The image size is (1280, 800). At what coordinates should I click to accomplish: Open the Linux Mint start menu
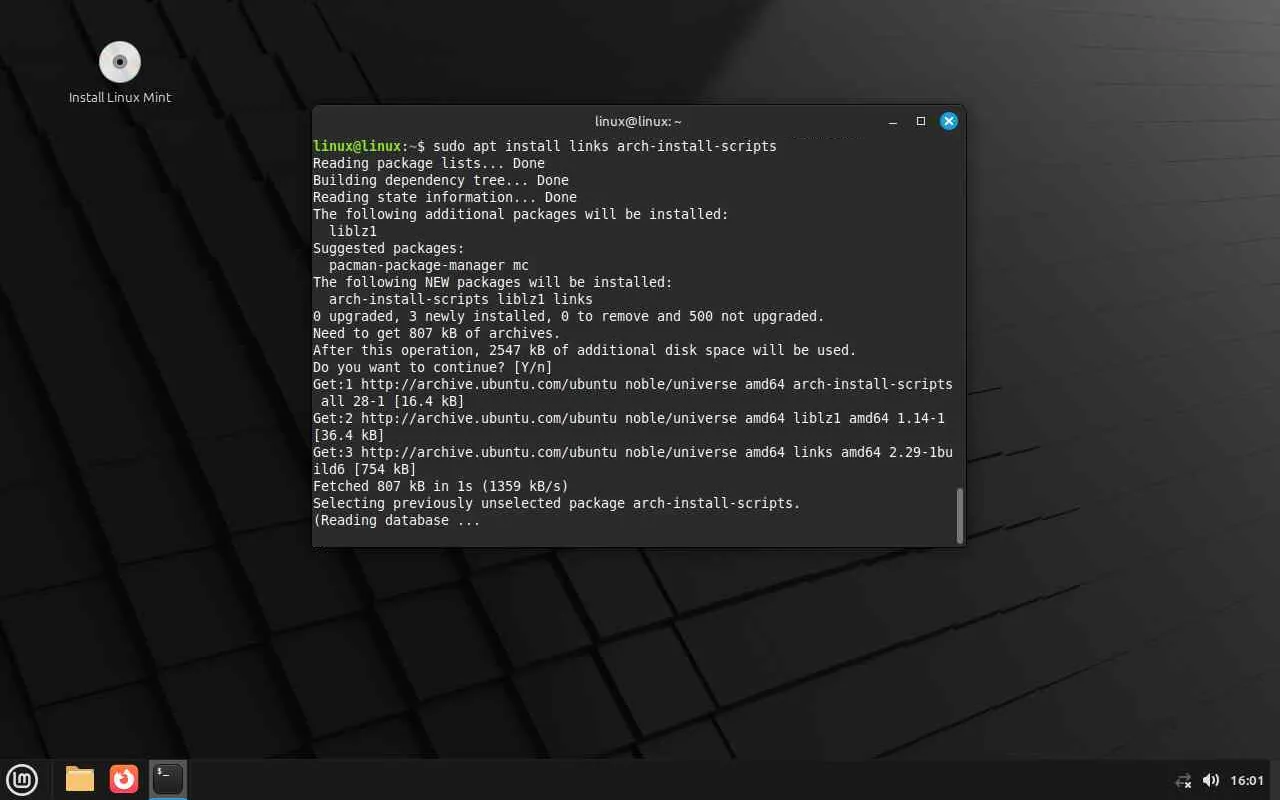[22, 779]
